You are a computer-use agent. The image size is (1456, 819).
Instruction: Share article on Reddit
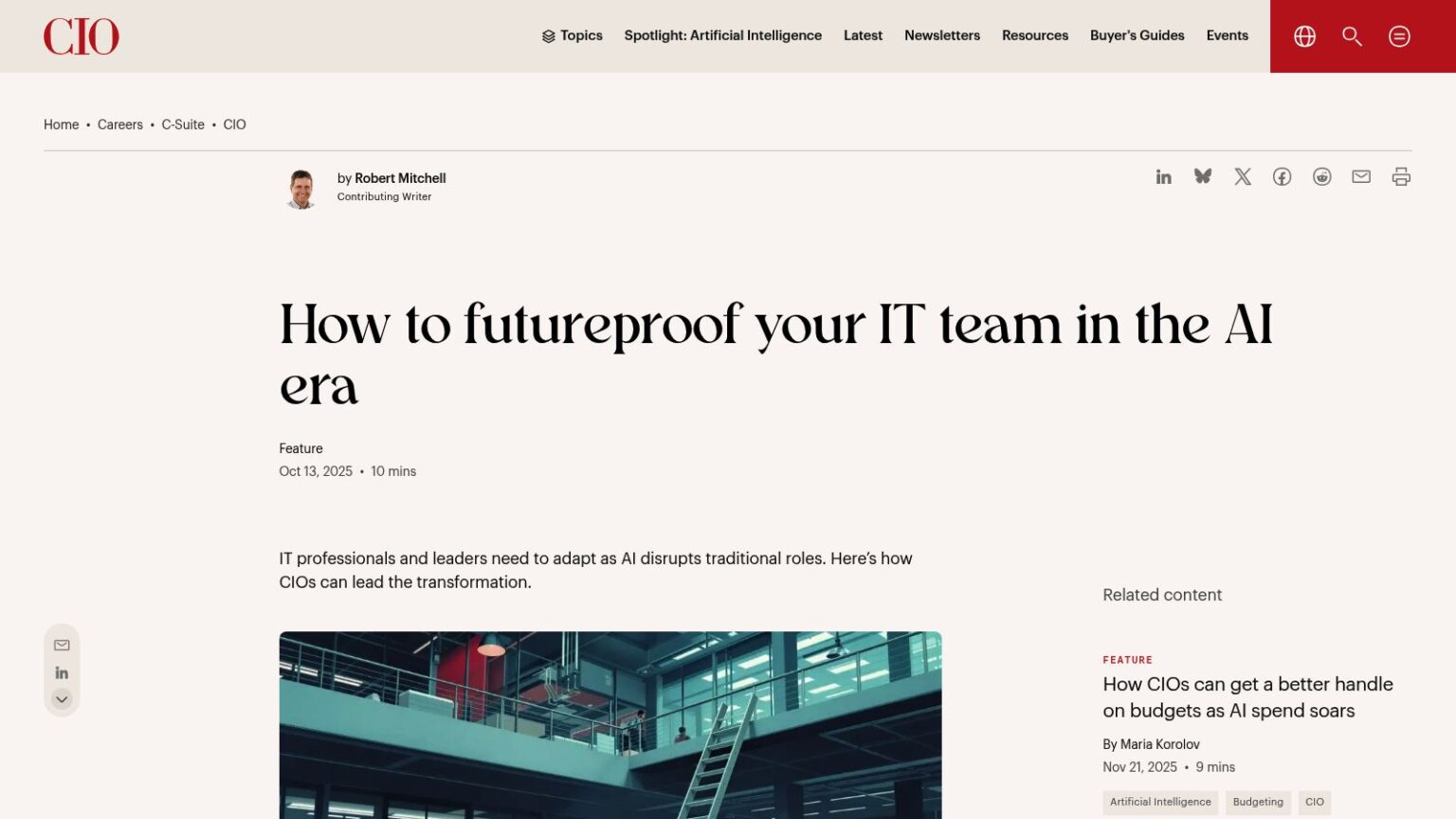[x=1322, y=176]
